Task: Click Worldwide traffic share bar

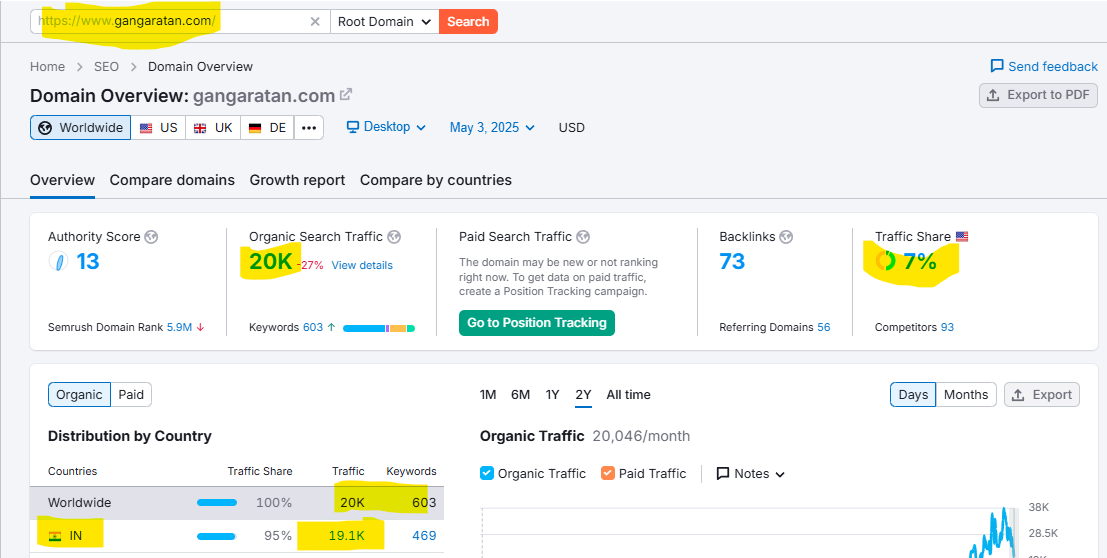Action: [x=217, y=503]
